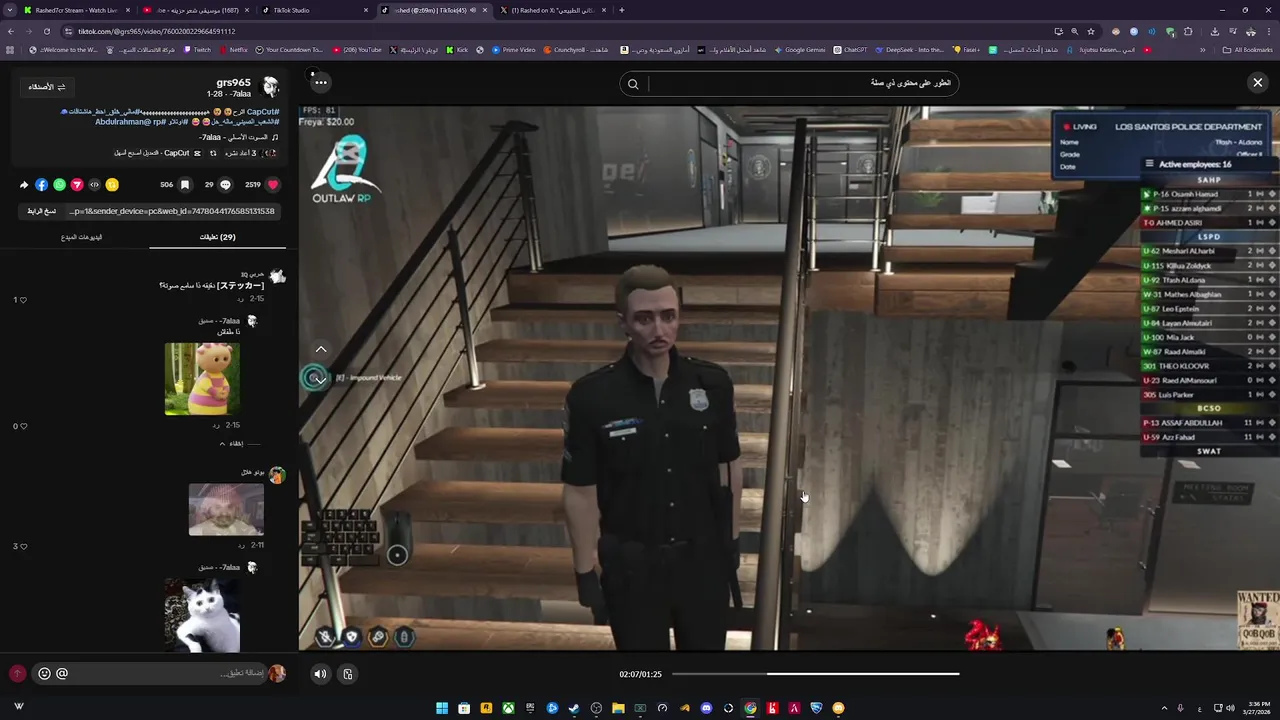Screen dimensions: 1280x720
Task: Click the yellow repost icon
Action: point(112,185)
